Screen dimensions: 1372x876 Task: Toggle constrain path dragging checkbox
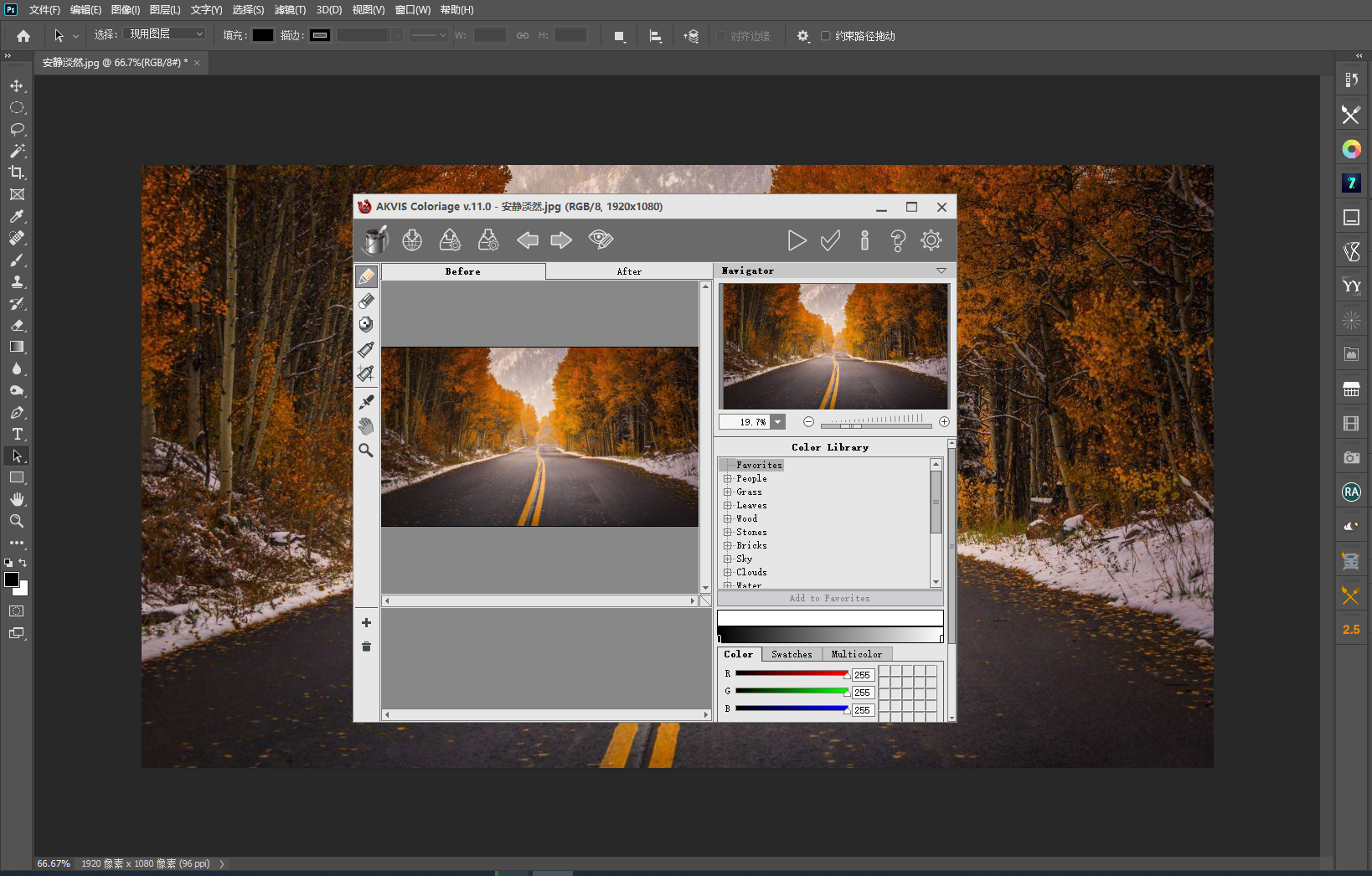[x=826, y=36]
